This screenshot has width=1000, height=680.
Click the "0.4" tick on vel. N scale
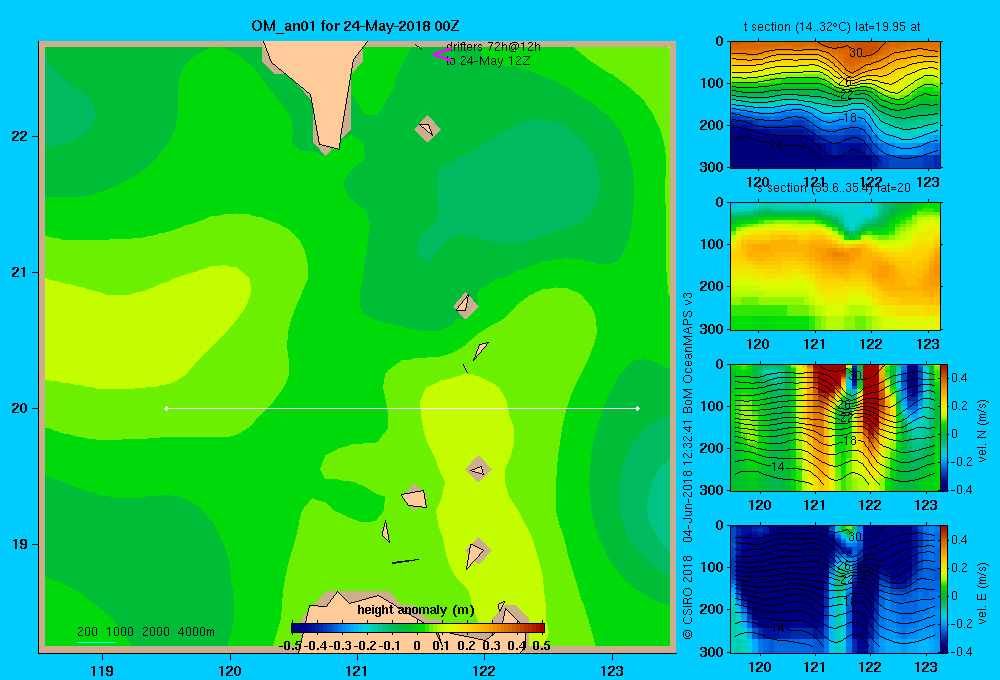[x=959, y=378]
